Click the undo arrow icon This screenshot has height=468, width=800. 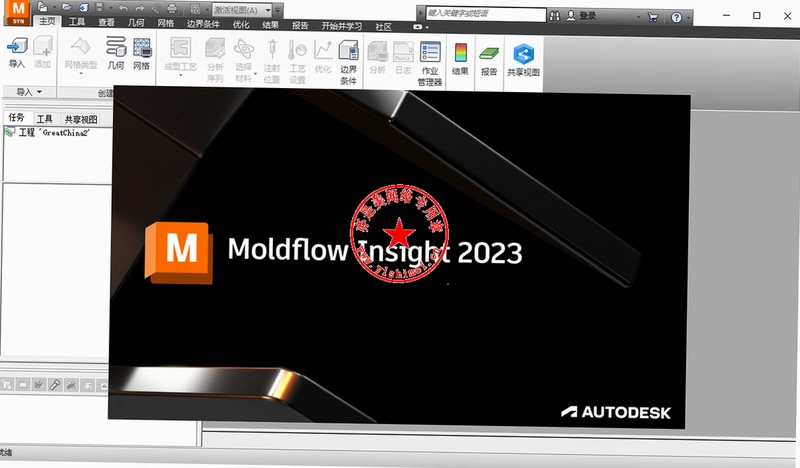coord(123,8)
